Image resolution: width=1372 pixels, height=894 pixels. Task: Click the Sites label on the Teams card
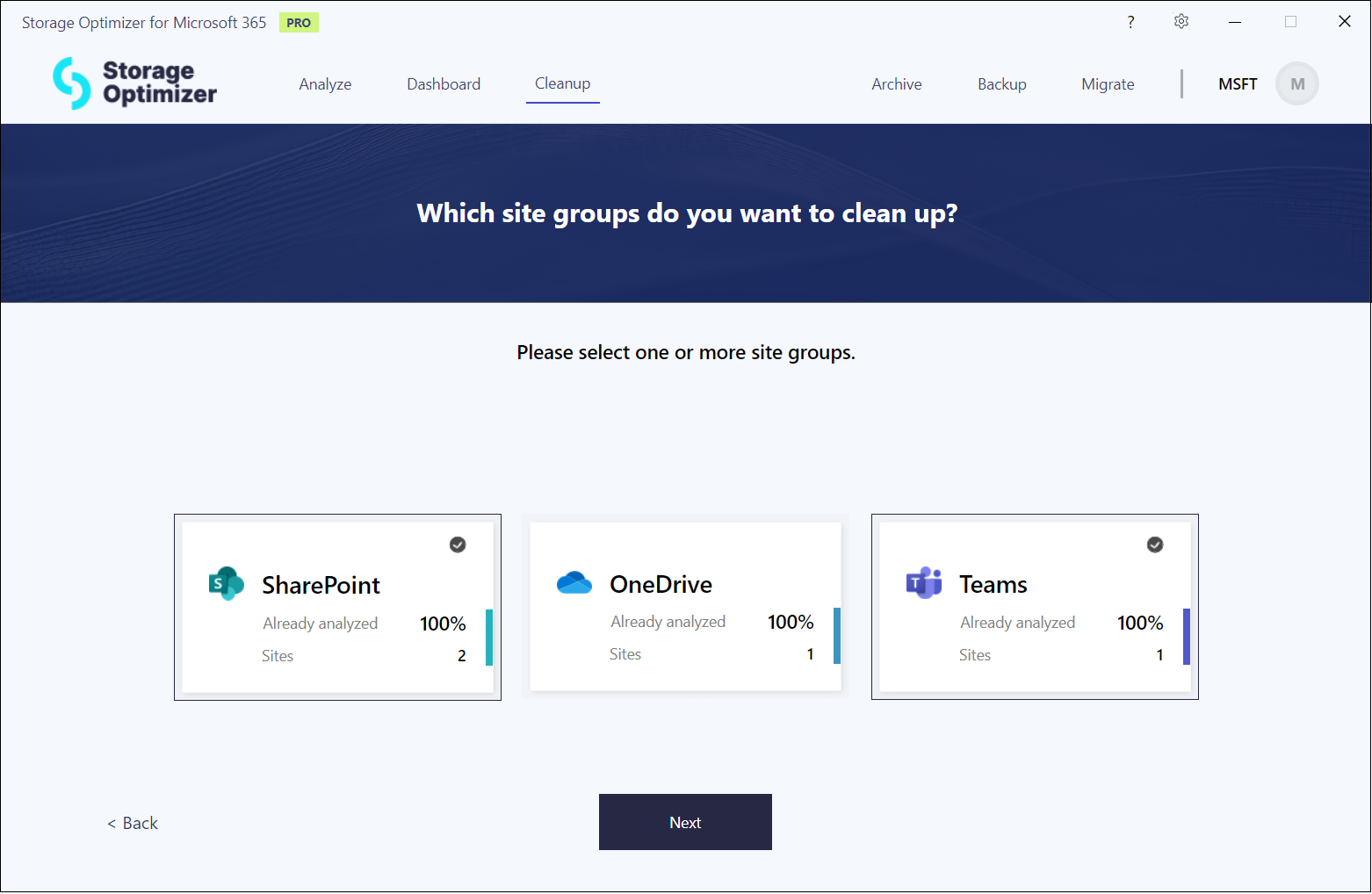975,655
